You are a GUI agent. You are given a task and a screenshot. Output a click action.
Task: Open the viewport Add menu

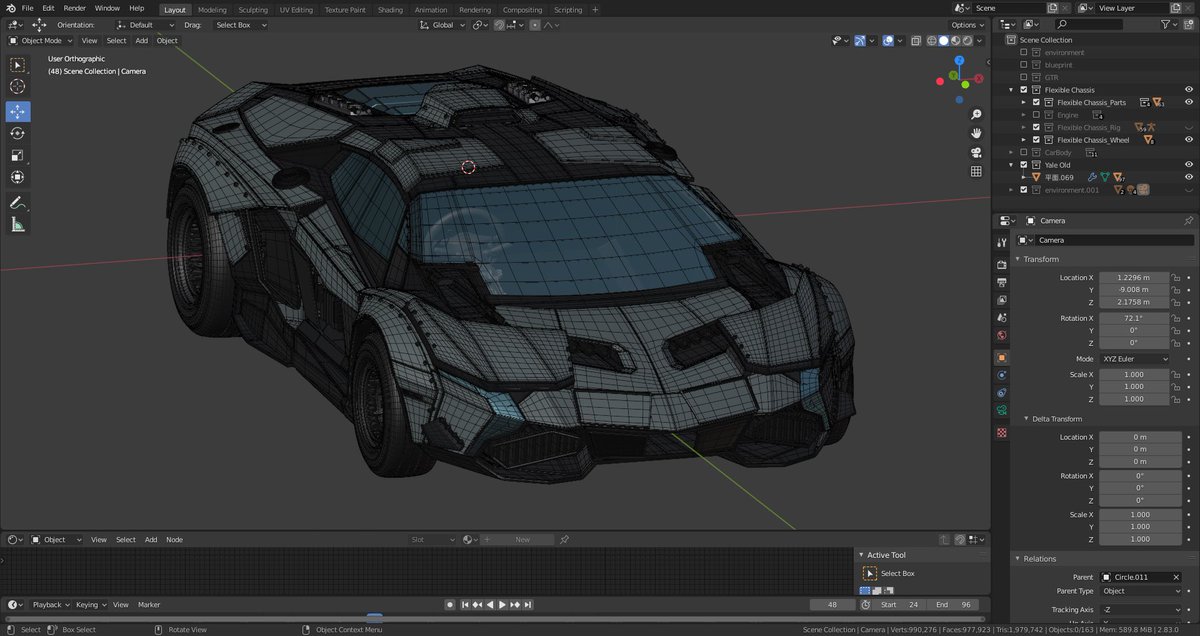point(142,41)
